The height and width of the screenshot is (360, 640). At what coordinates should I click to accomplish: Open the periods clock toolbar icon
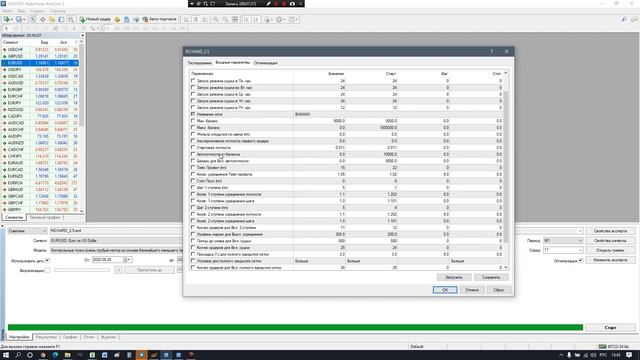click(280, 19)
